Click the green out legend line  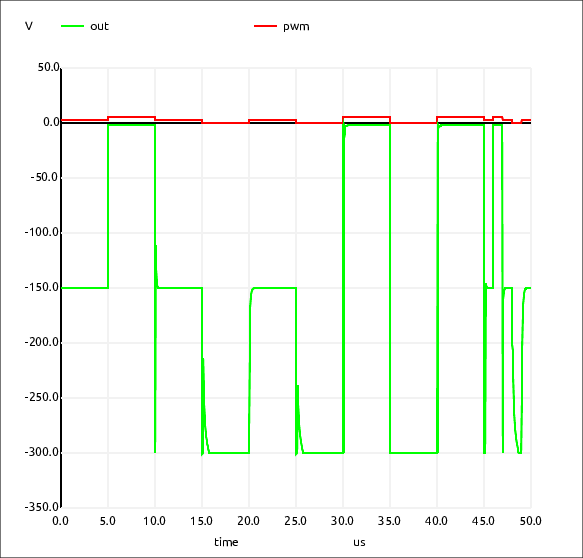pos(73,26)
